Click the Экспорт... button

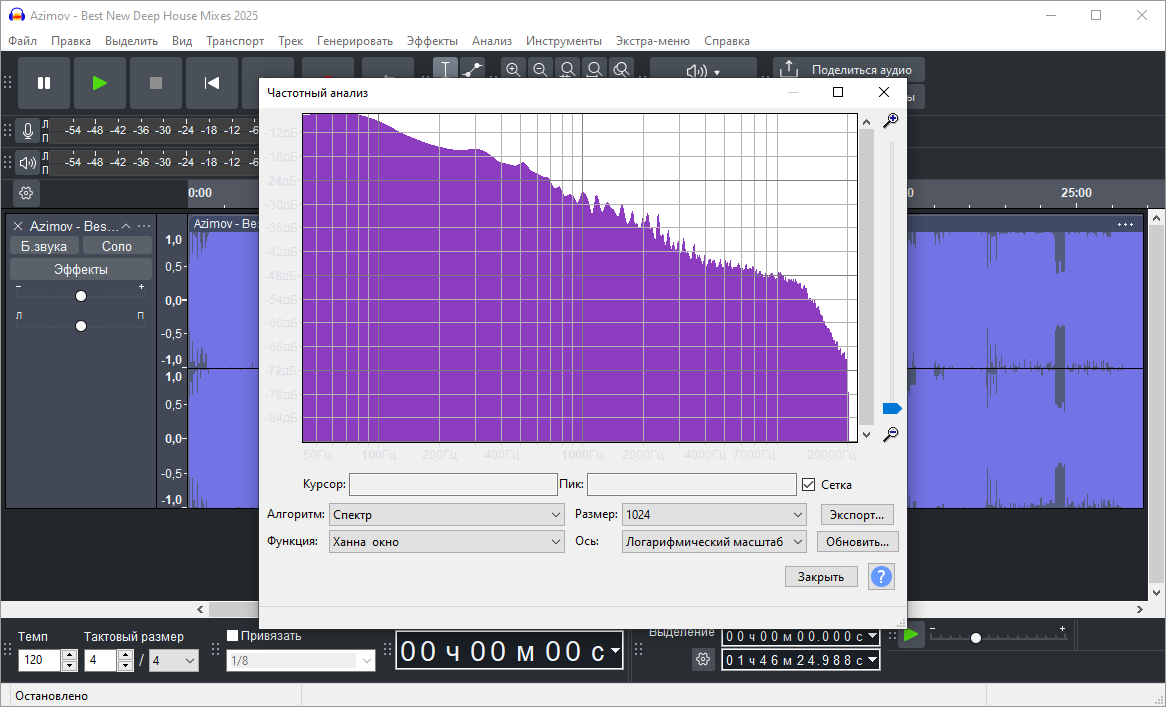(857, 514)
